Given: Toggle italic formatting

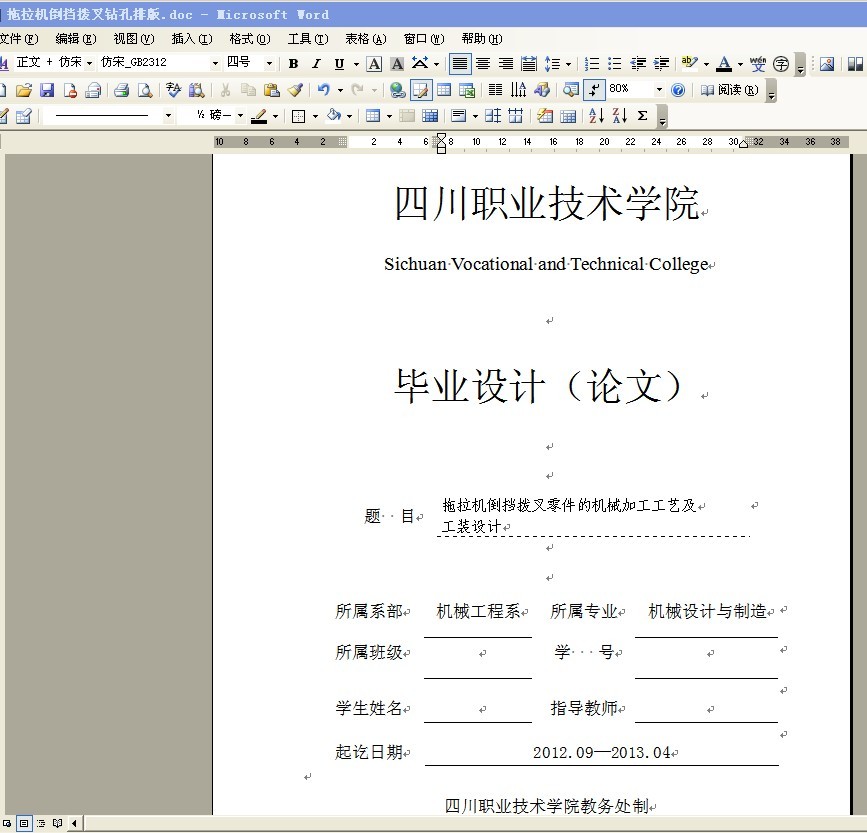Looking at the screenshot, I should (x=316, y=64).
